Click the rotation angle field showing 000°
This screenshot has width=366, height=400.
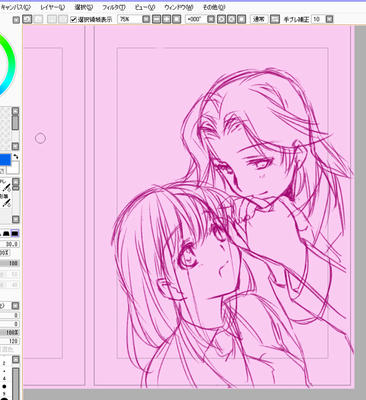[195, 19]
